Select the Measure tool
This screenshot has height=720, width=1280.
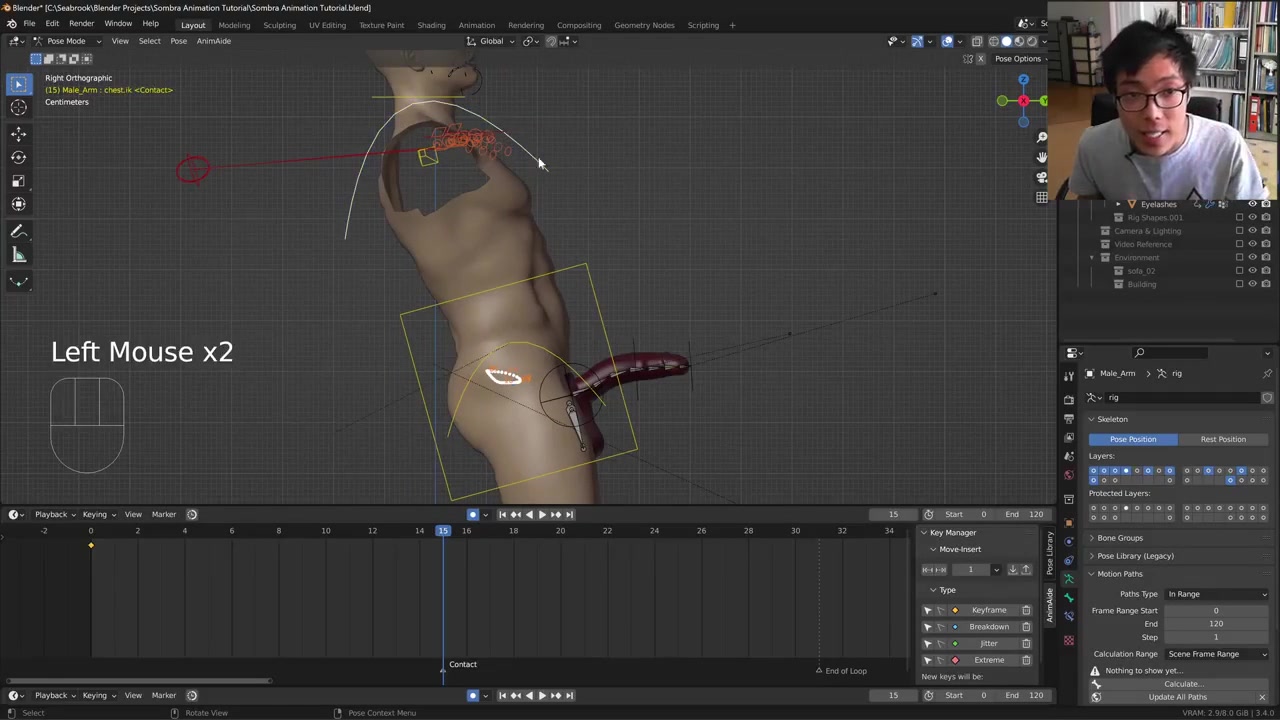click(x=18, y=255)
